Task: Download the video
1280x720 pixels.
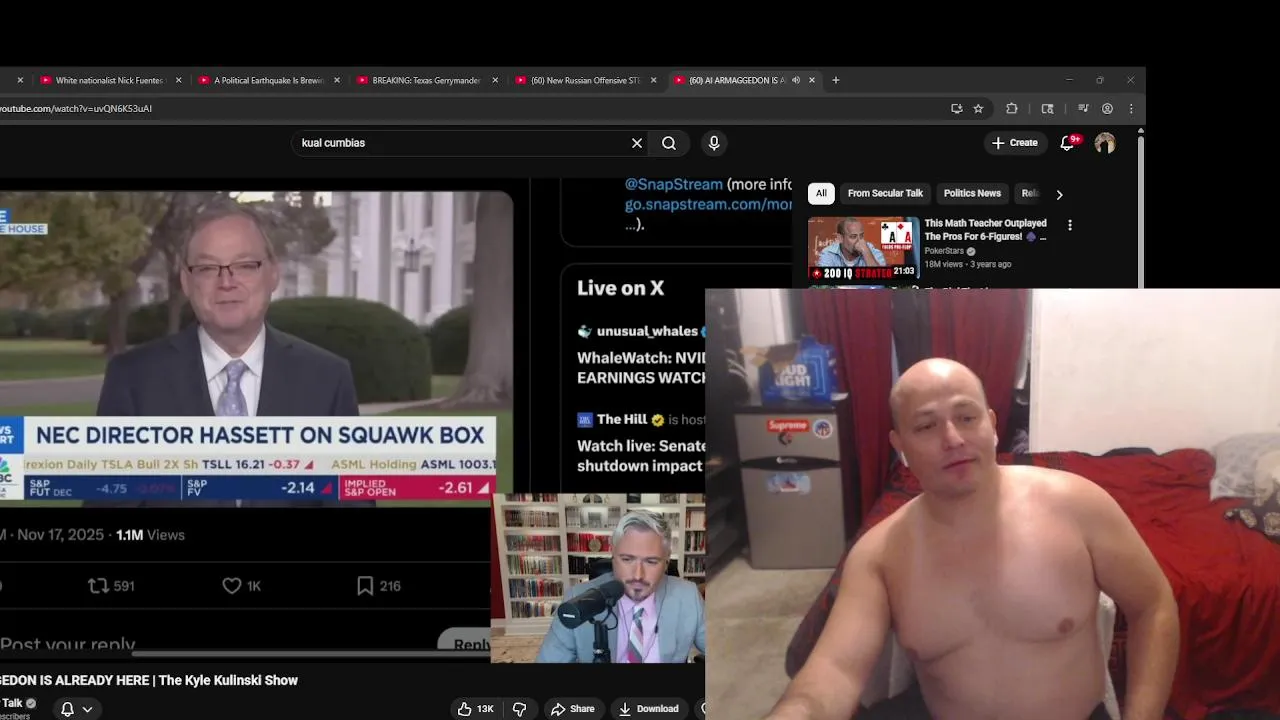Action: point(648,709)
